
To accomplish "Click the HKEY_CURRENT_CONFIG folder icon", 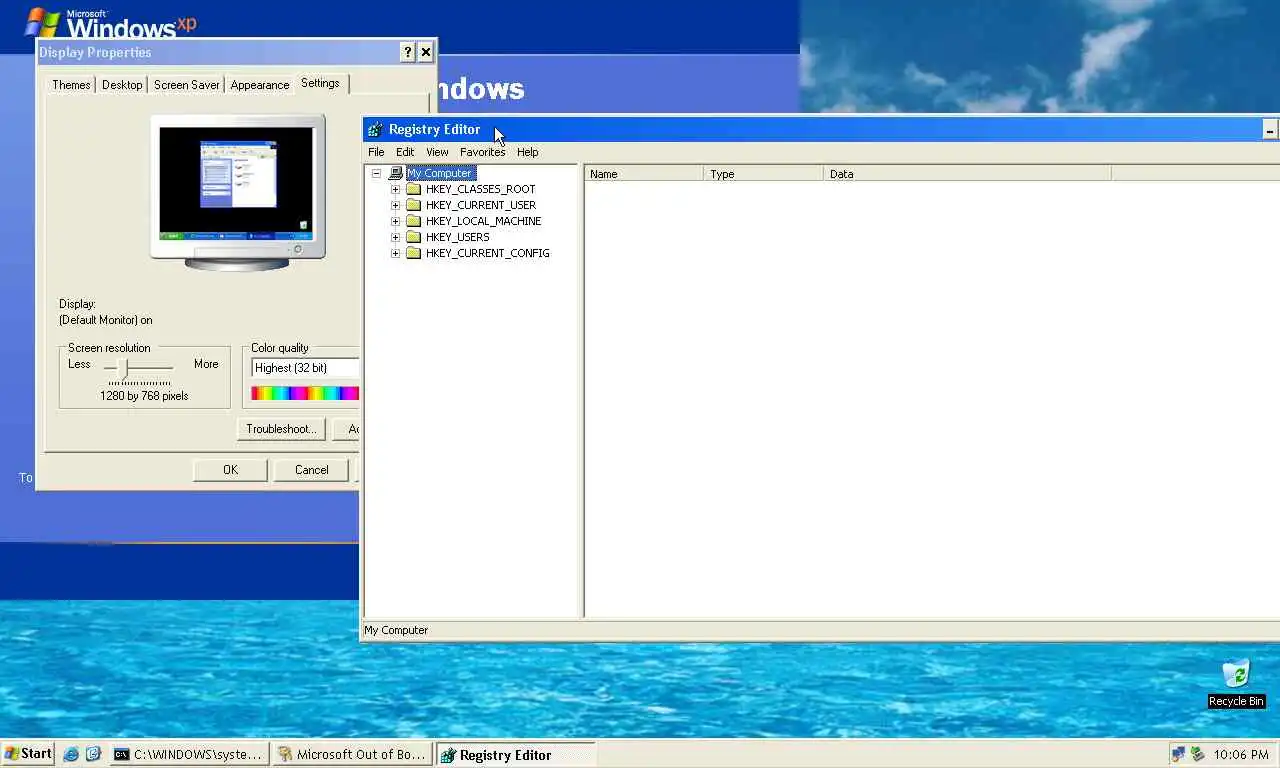I will coord(414,253).
